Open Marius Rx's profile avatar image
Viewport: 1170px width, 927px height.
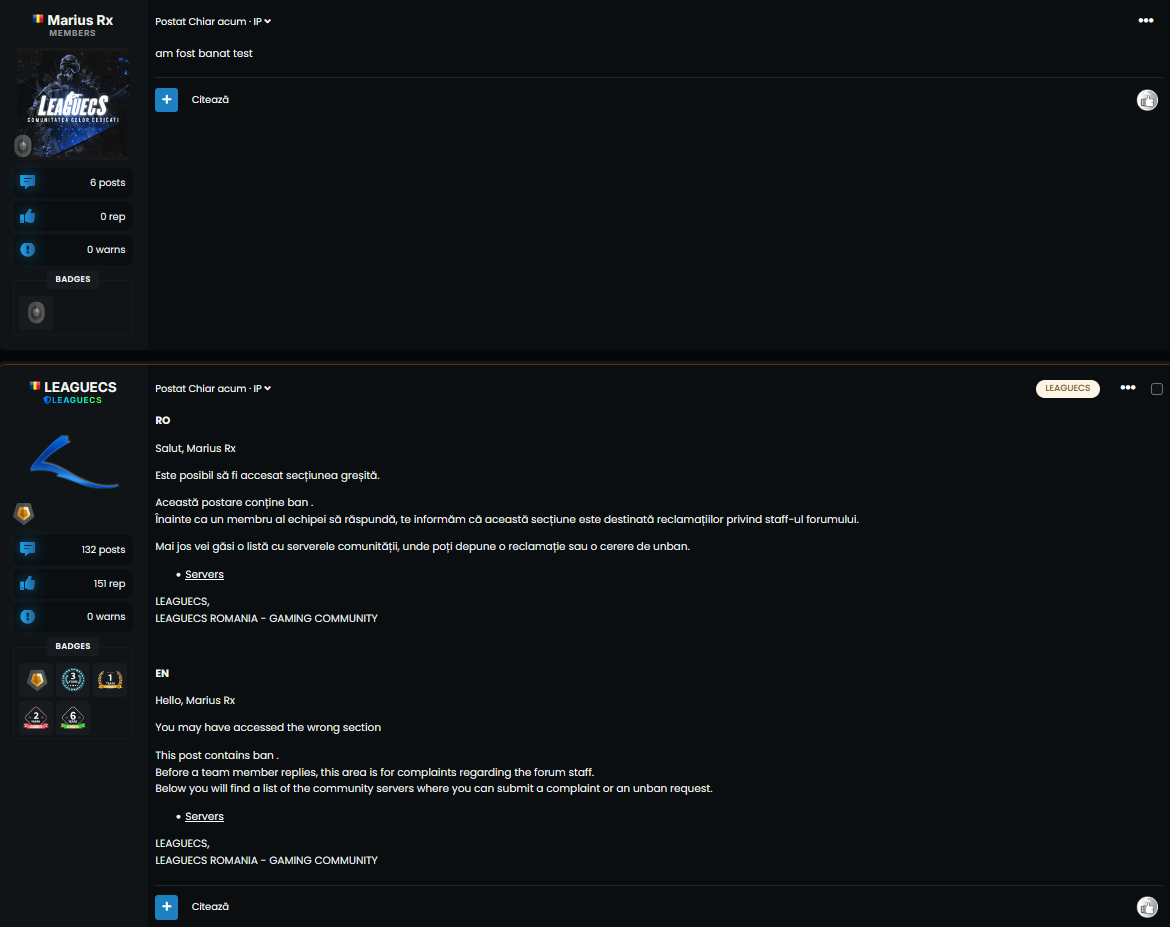pos(72,103)
